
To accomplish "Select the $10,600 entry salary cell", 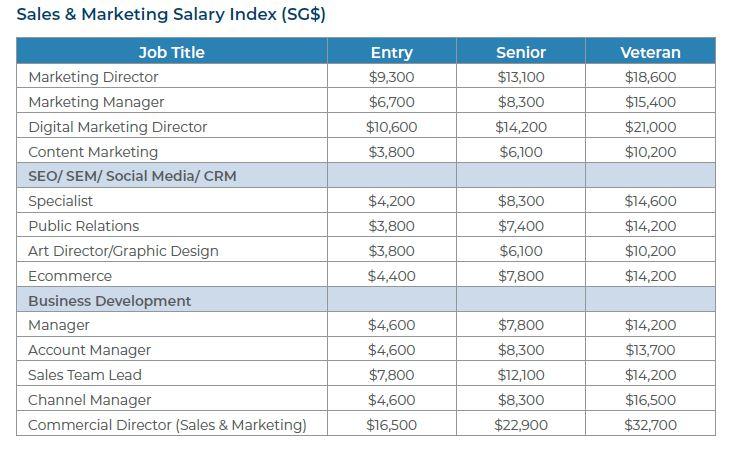I will point(391,127).
